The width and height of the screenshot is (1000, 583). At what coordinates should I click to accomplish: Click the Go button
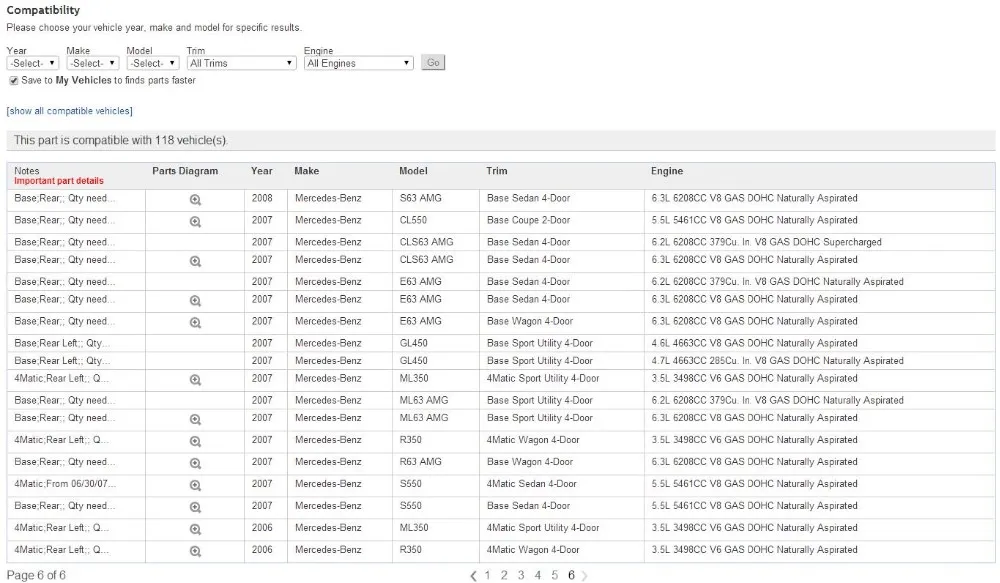[433, 63]
